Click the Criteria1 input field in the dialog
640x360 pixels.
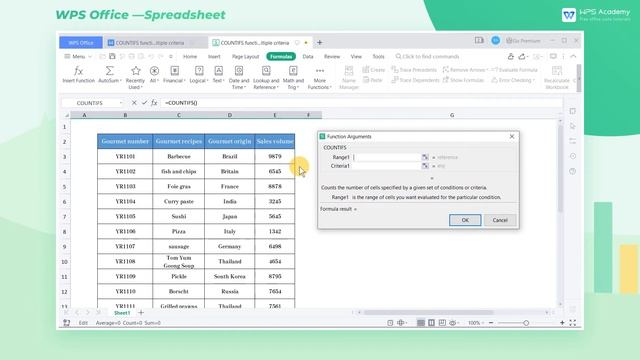[387, 166]
